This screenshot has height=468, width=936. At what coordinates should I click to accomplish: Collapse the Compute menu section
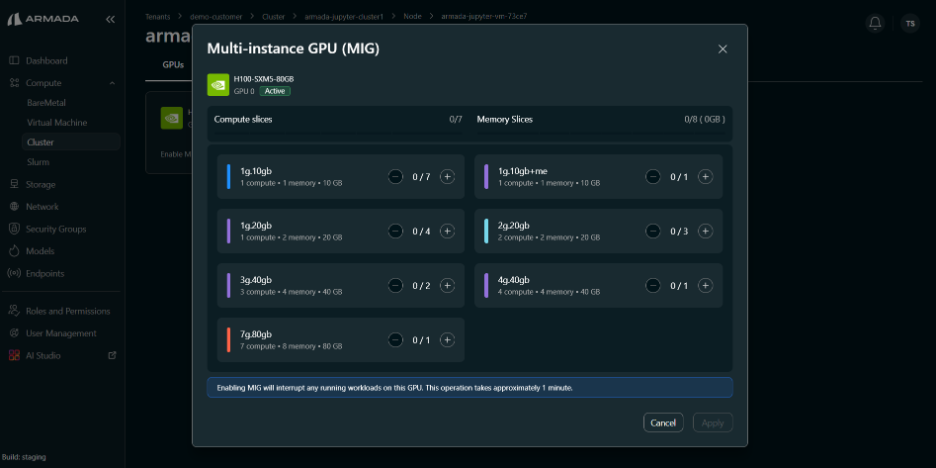[112, 83]
